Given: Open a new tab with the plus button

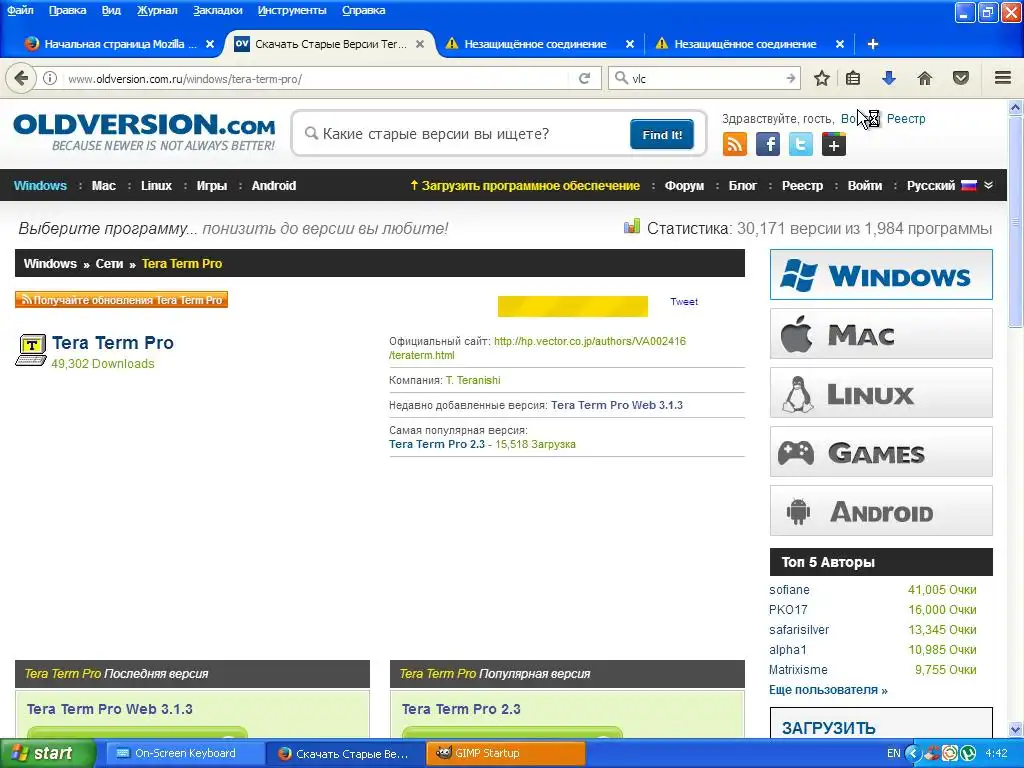Looking at the screenshot, I should pos(872,44).
